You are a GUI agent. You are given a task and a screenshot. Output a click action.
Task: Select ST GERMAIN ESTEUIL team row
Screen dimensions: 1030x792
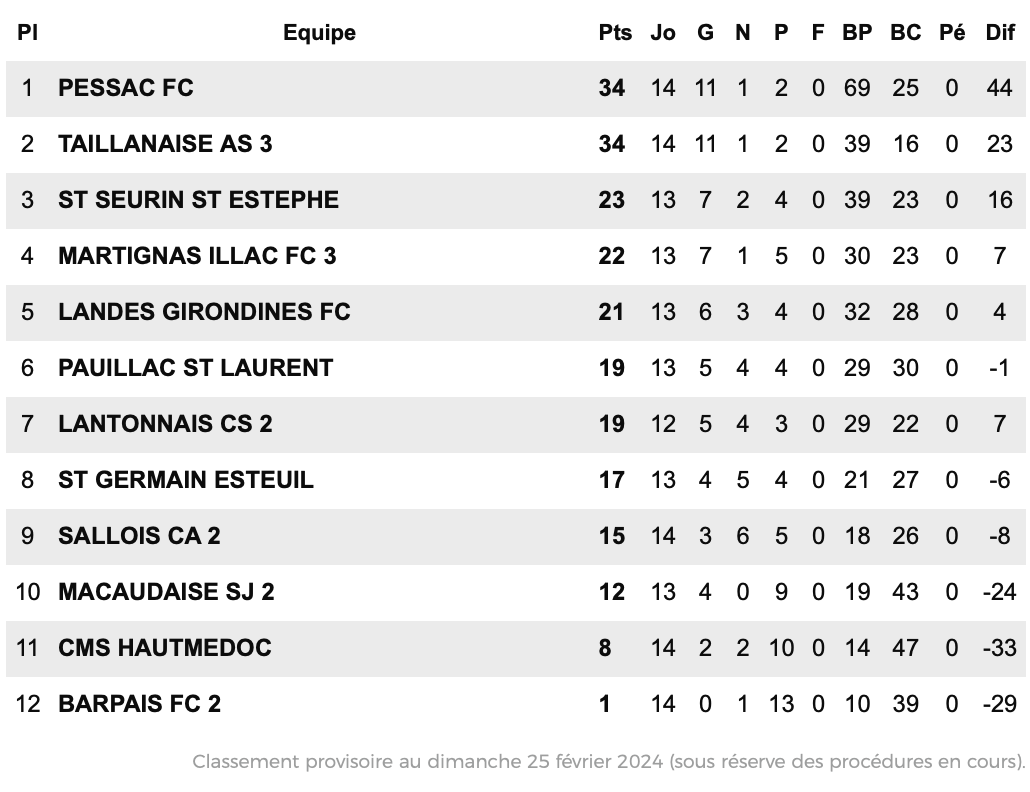516,480
